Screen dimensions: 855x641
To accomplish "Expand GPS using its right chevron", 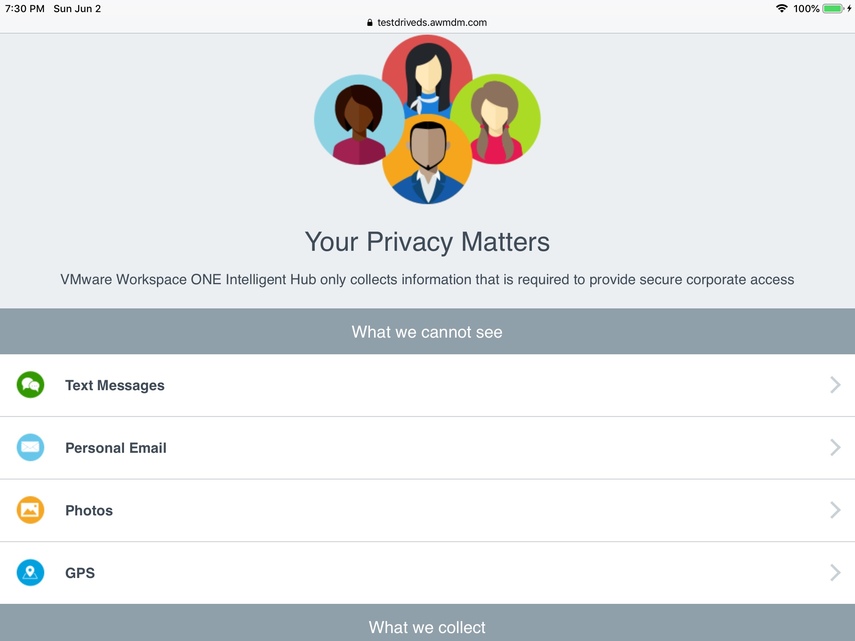I will click(x=835, y=573).
